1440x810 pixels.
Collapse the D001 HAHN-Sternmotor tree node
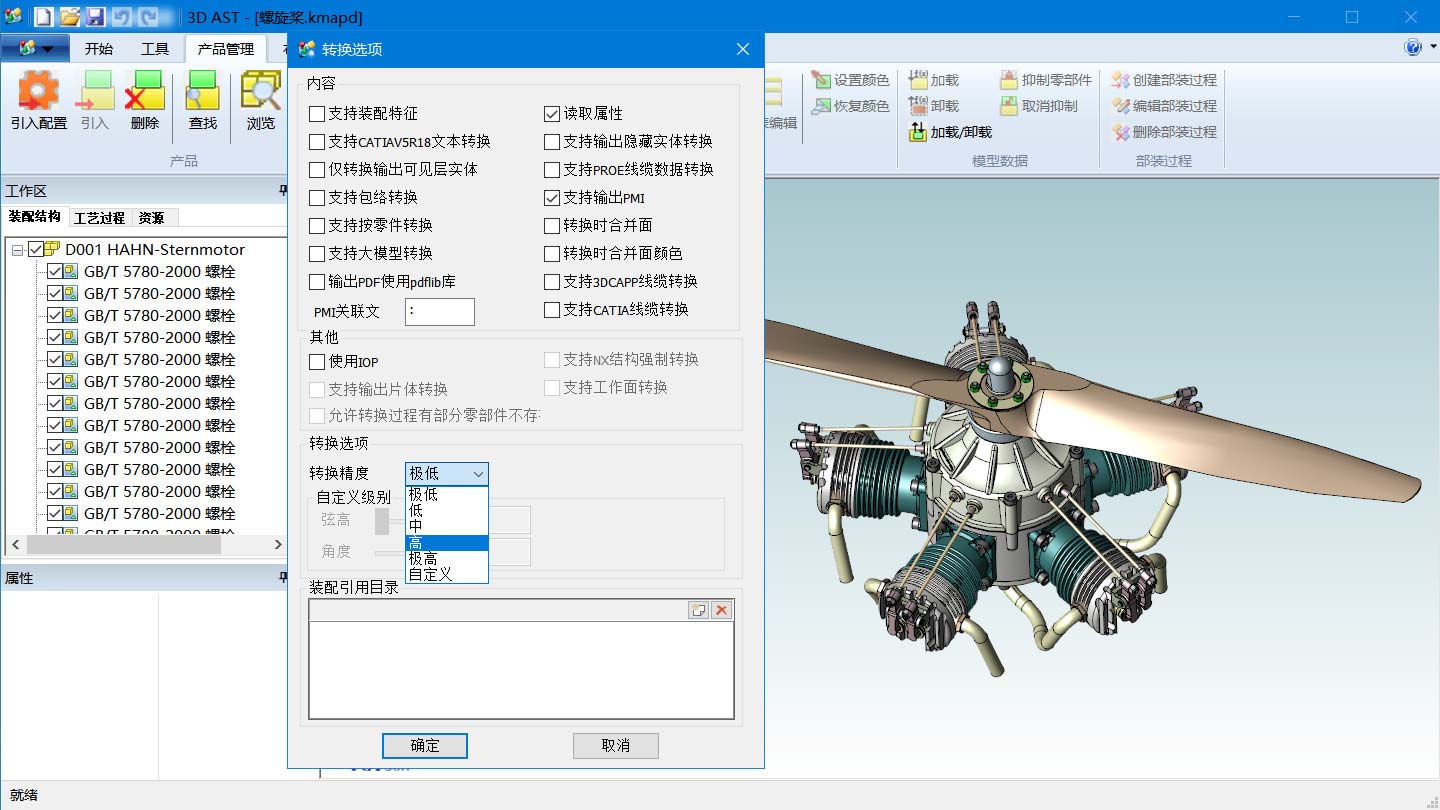click(x=16, y=250)
